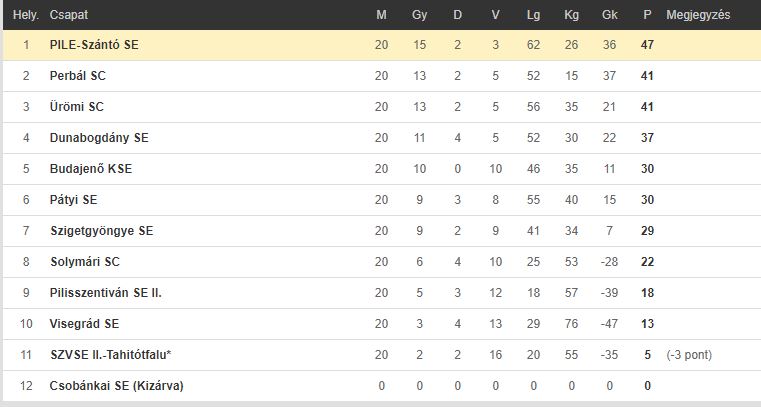This screenshot has width=761, height=407.
Task: Open the Szigetgyöngye SE team link
Action: coord(102,231)
